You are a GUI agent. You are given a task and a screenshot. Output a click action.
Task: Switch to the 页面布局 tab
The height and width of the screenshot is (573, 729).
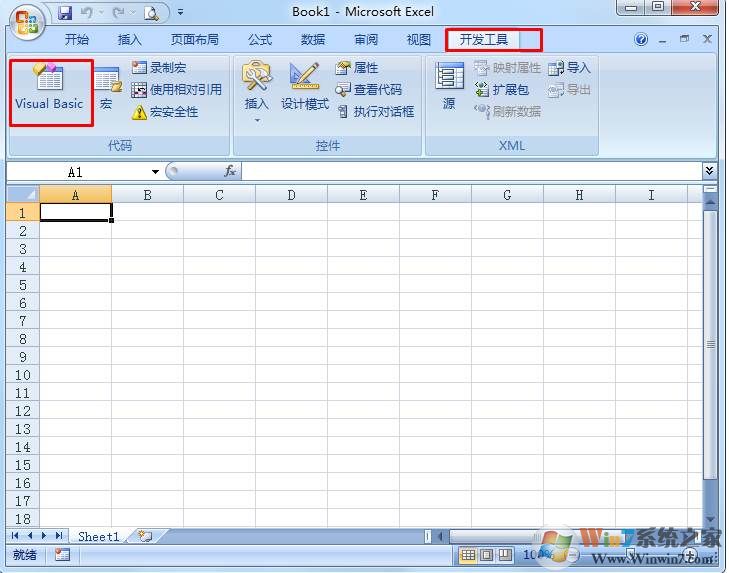pos(195,40)
